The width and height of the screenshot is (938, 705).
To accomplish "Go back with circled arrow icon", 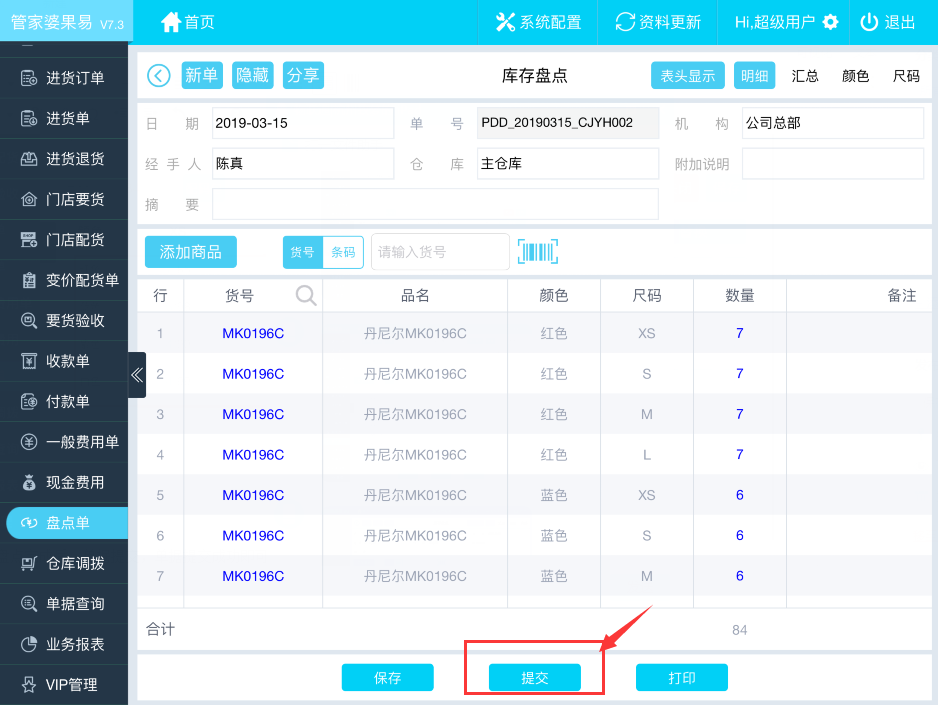I will 159,75.
